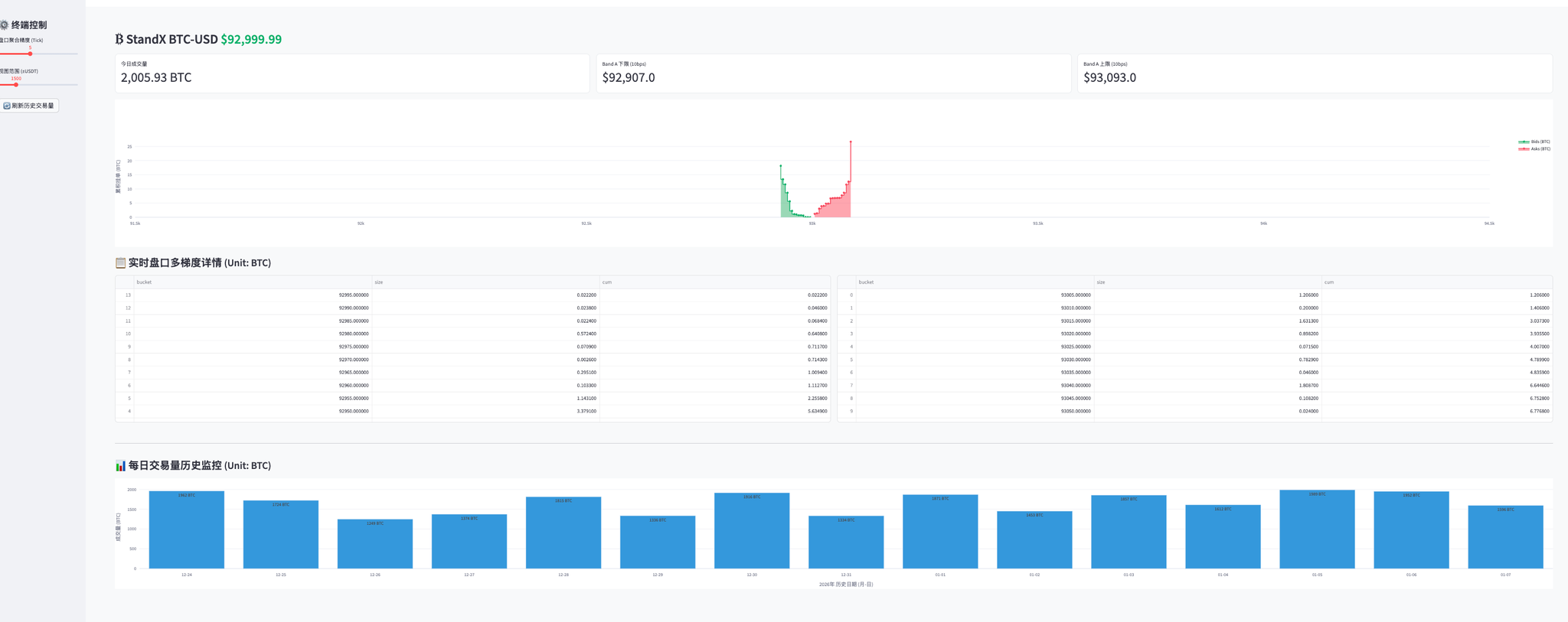
Task: Click the bids bucket cell 92995.000000
Action: [x=253, y=295]
